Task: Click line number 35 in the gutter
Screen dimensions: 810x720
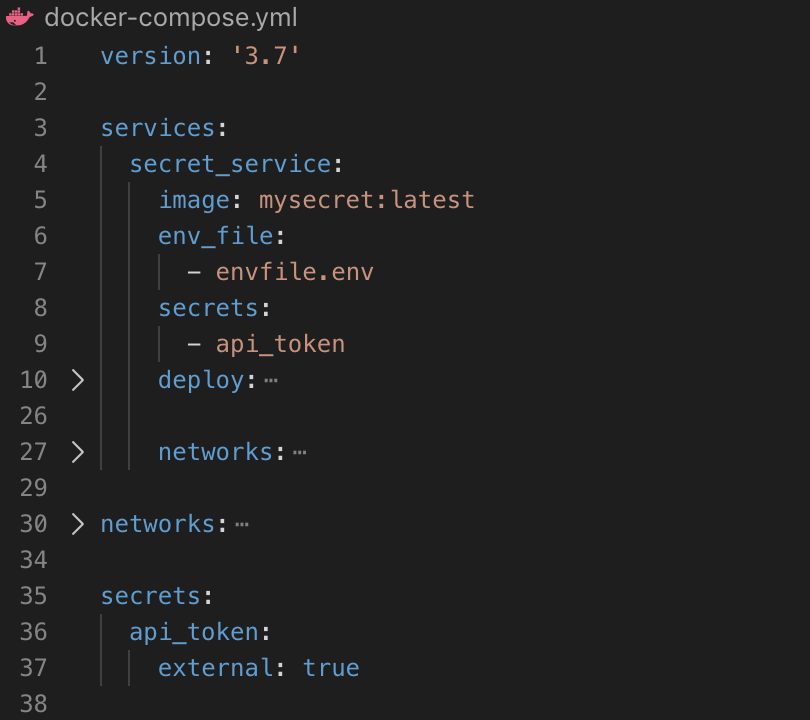Action: (x=33, y=596)
